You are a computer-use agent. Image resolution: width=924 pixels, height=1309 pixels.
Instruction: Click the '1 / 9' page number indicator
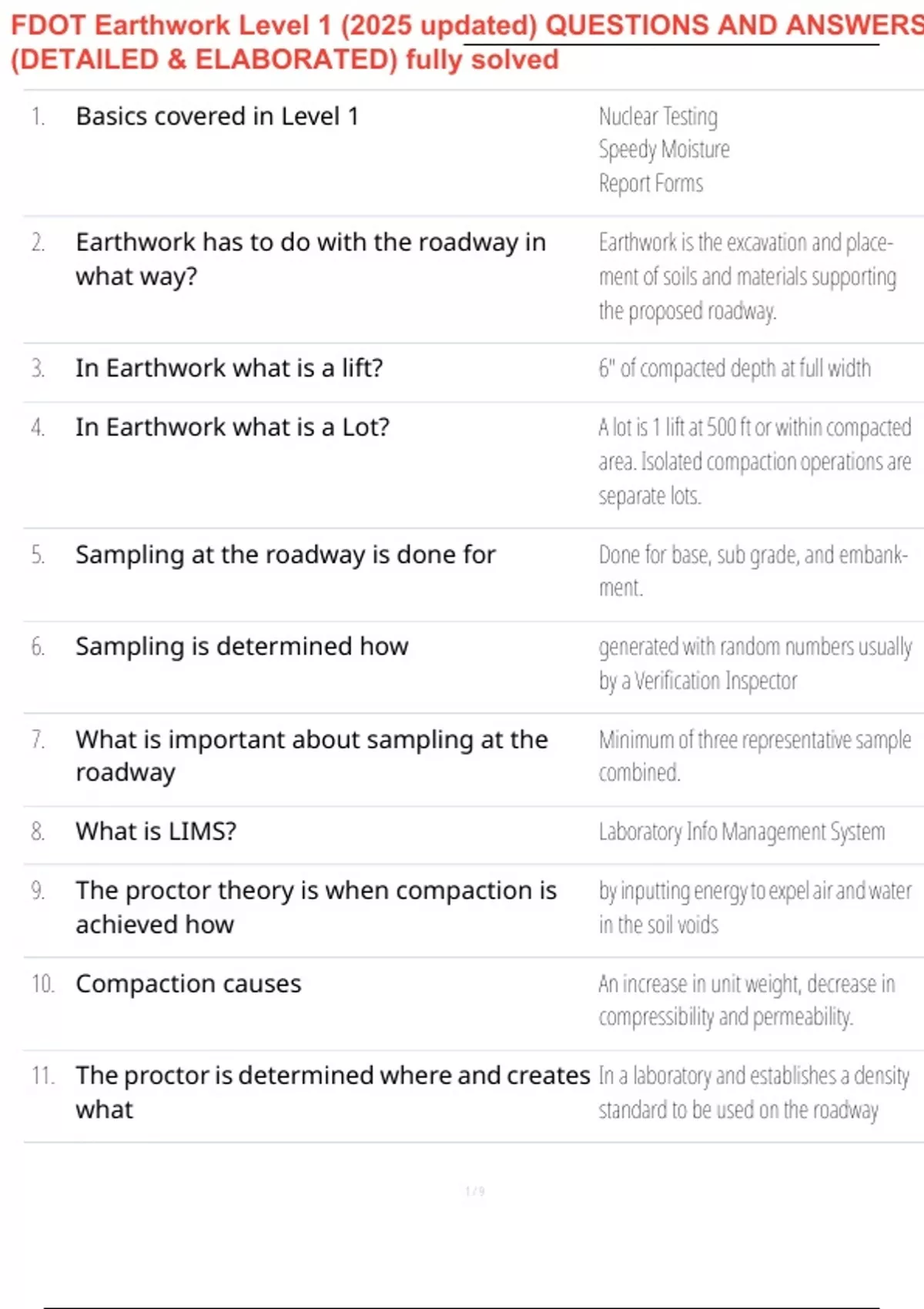pos(475,1191)
